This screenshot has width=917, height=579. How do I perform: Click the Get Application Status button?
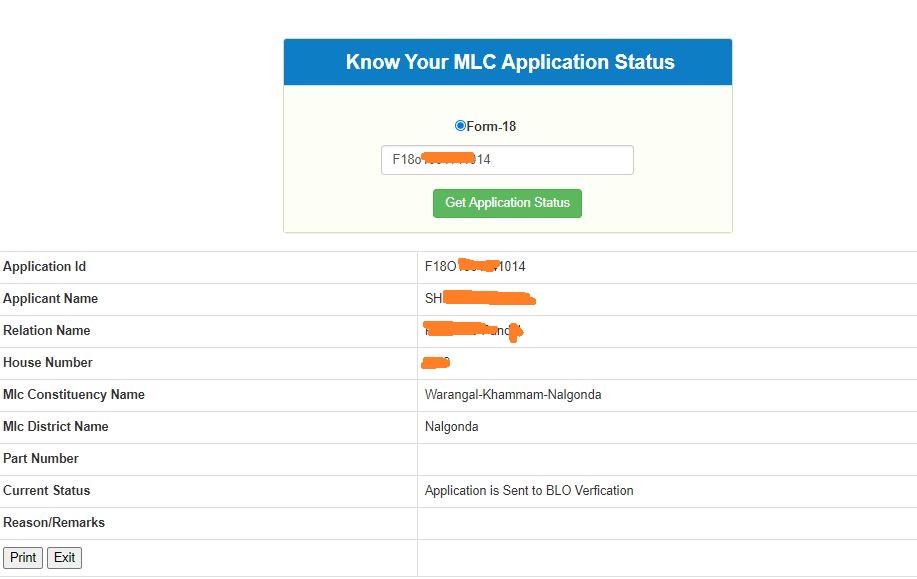coord(507,202)
